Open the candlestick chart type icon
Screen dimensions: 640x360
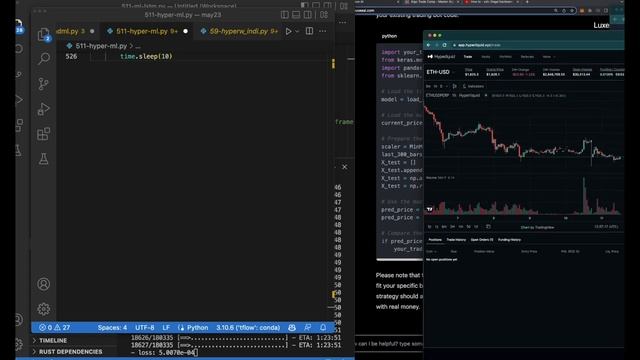(x=455, y=87)
